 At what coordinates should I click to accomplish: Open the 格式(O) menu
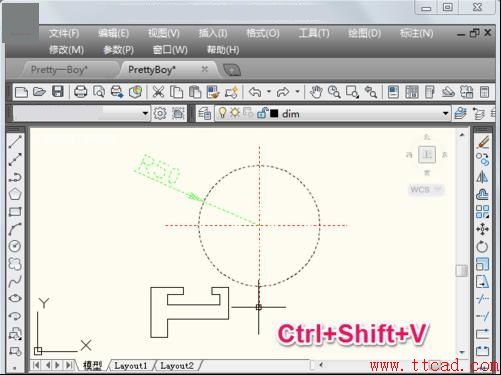263,33
